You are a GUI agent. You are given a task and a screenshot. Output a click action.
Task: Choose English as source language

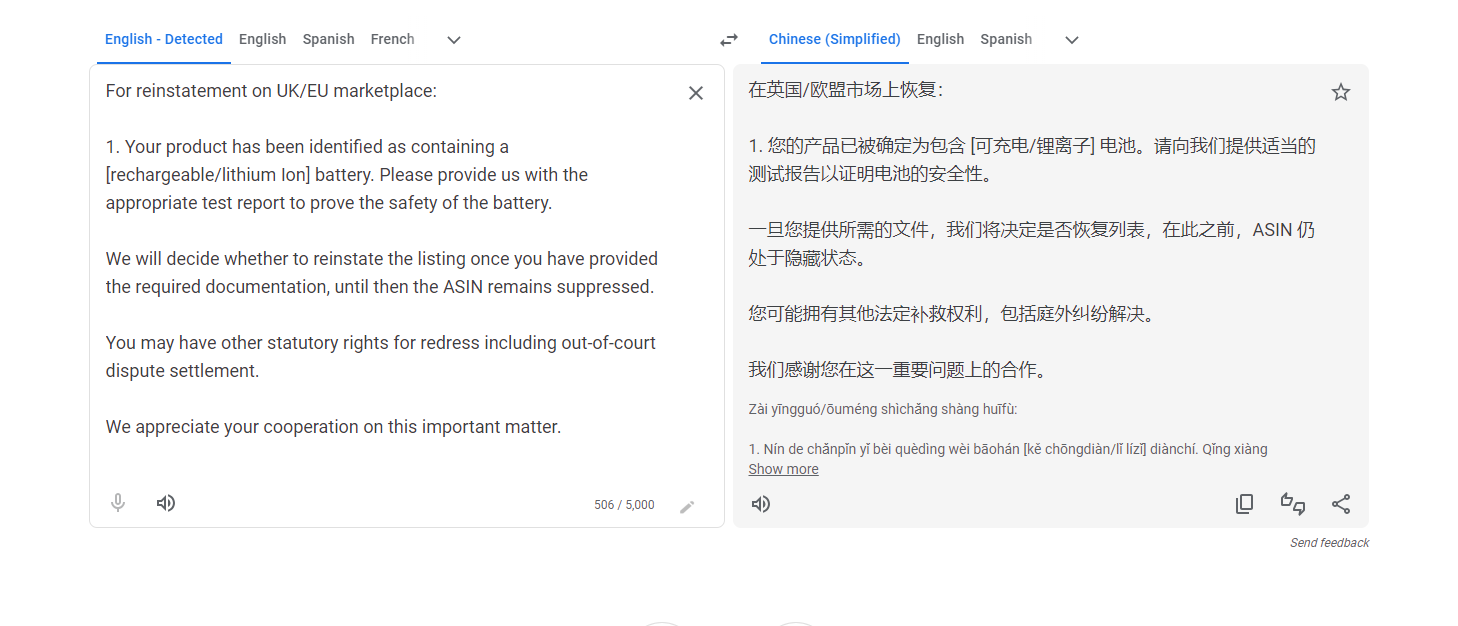pyautogui.click(x=262, y=39)
